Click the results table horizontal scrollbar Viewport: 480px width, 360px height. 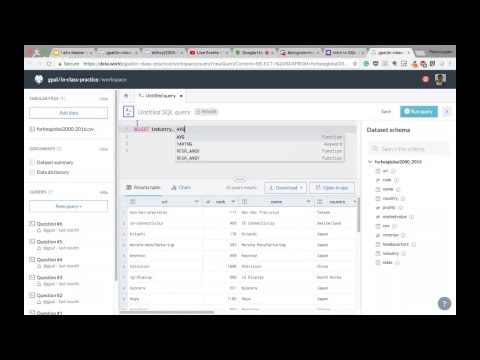pos(167,312)
